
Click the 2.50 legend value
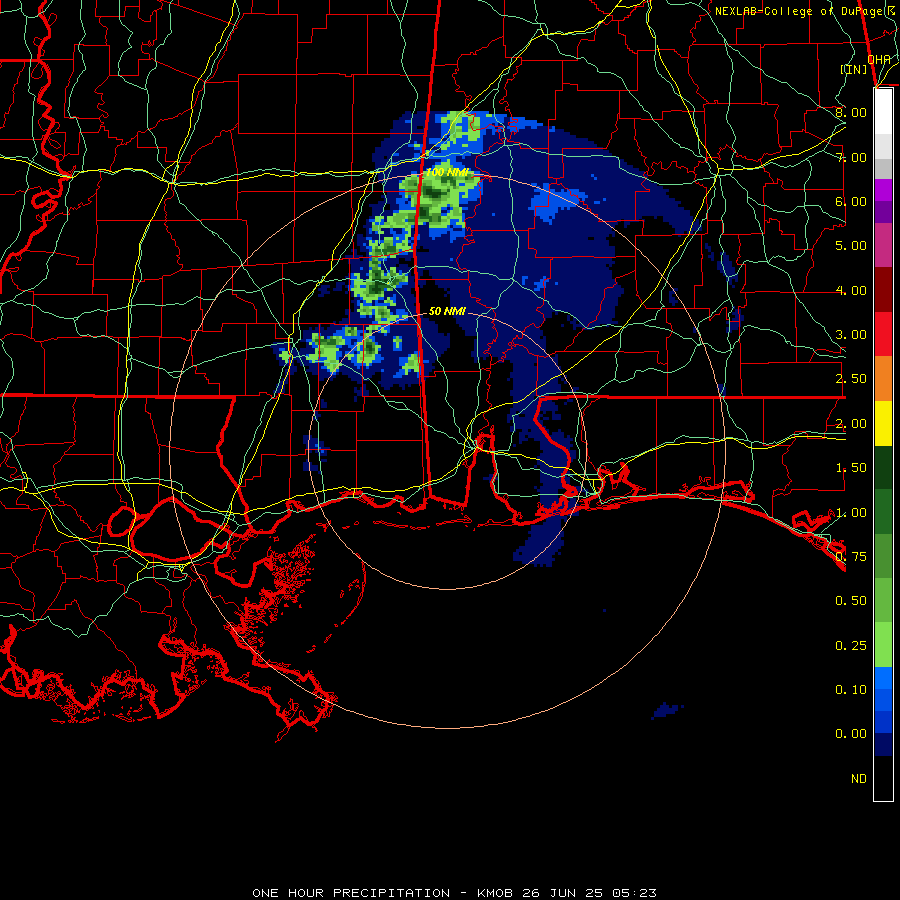click(x=851, y=379)
